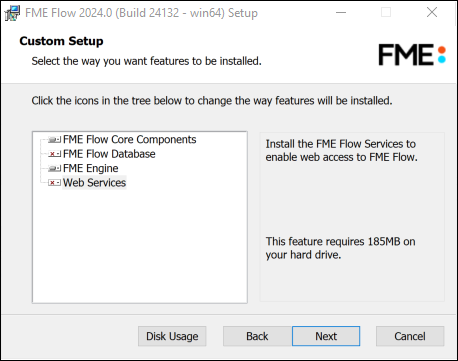Click the FME logo in the header
This screenshot has height=361, width=458.
click(412, 55)
